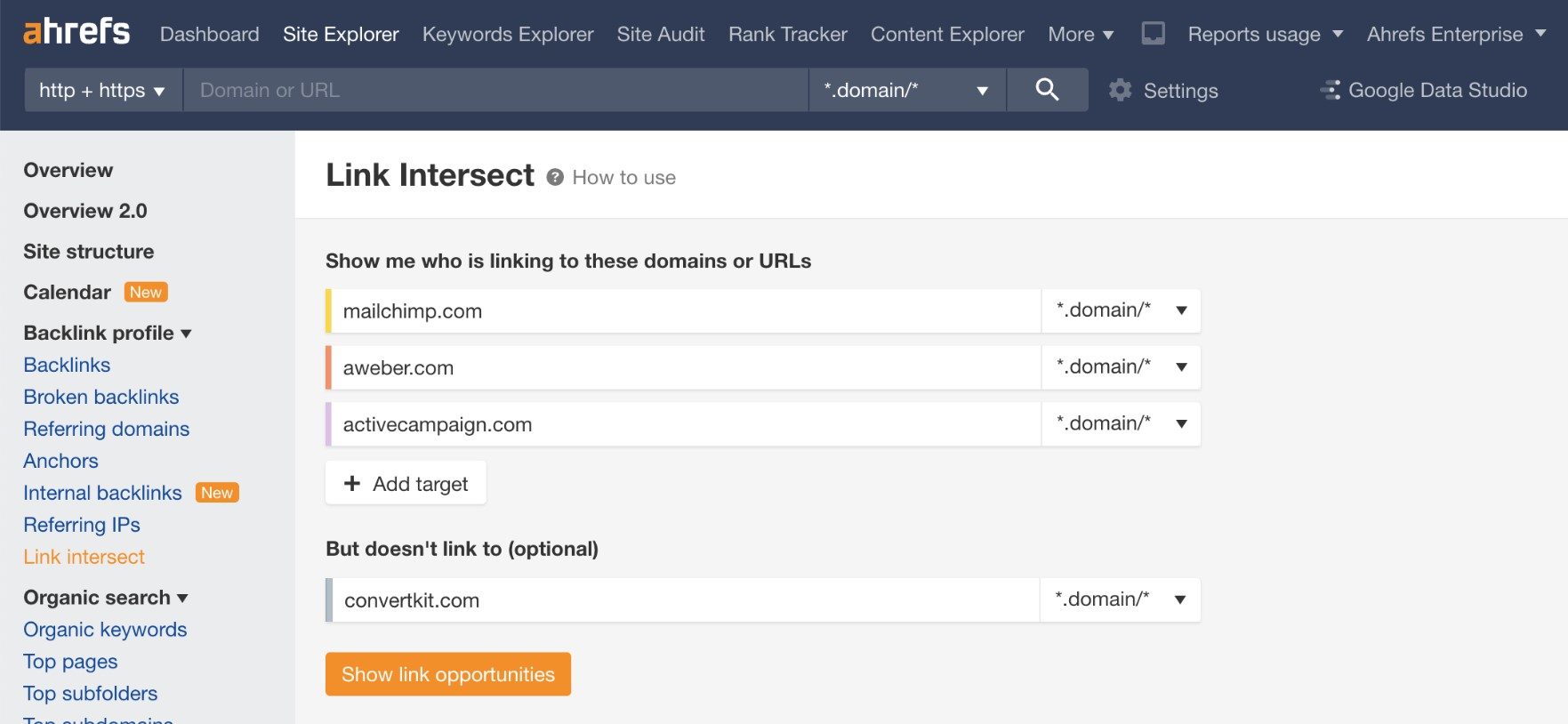Image resolution: width=1568 pixels, height=724 pixels.
Task: Open Broken backlinks report
Action: pos(101,397)
